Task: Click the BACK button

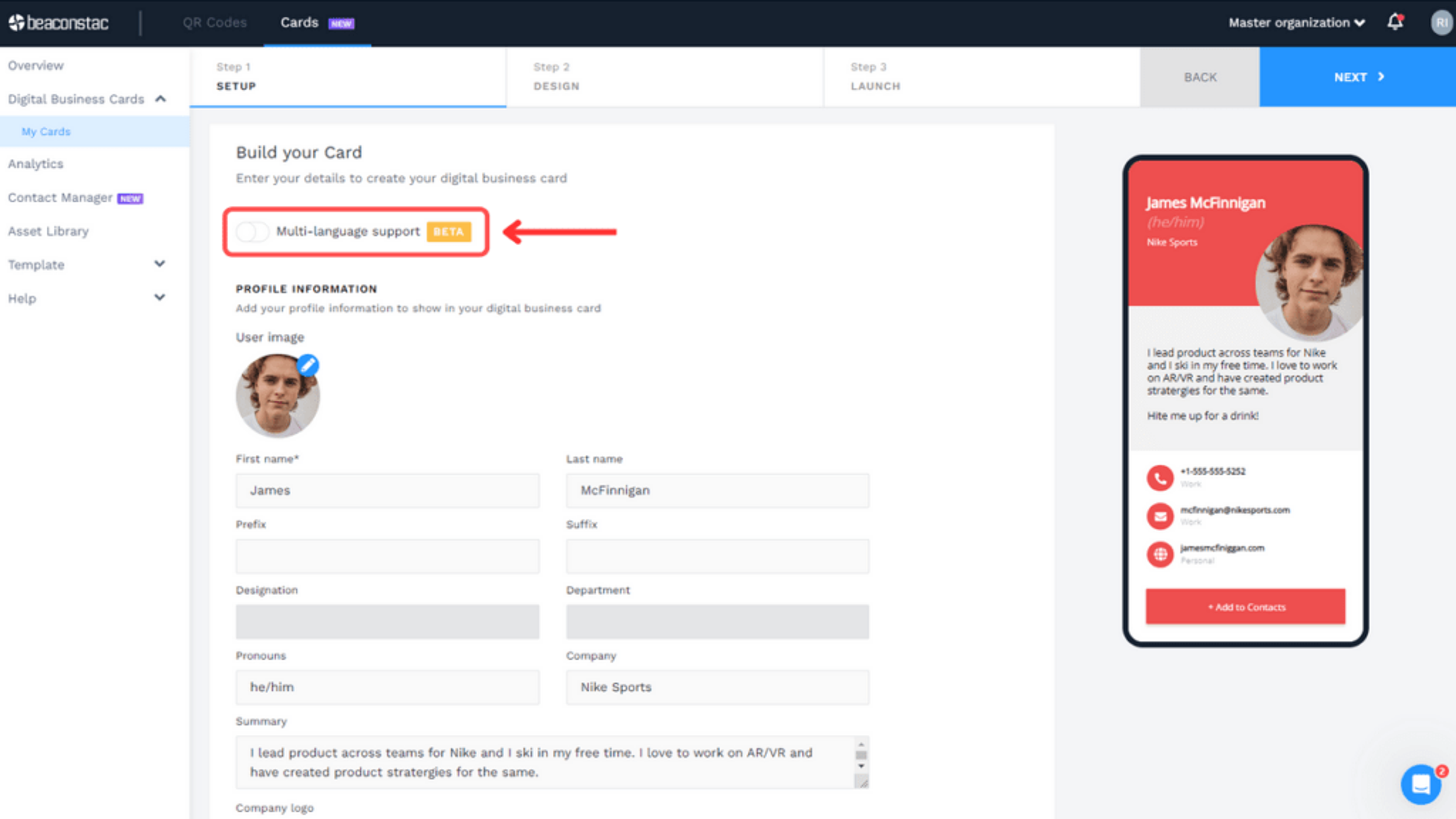Action: [x=1200, y=77]
